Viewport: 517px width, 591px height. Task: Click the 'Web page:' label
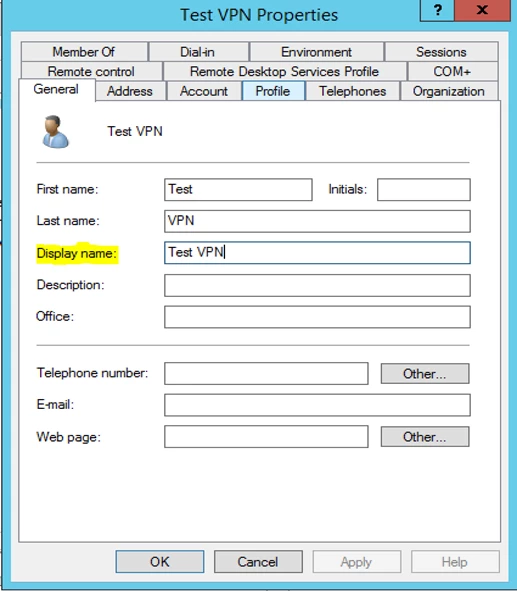tap(69, 437)
